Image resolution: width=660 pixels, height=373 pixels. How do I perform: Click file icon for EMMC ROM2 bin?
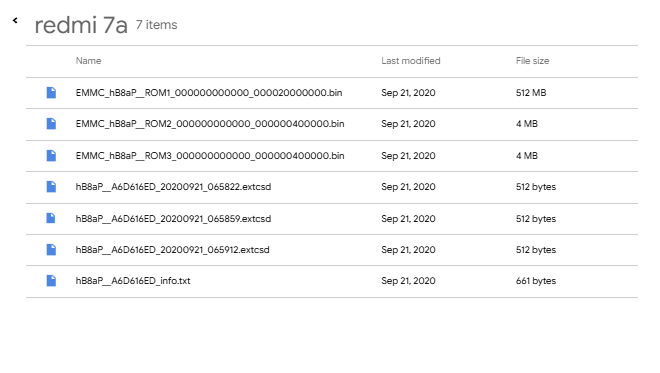coord(51,124)
